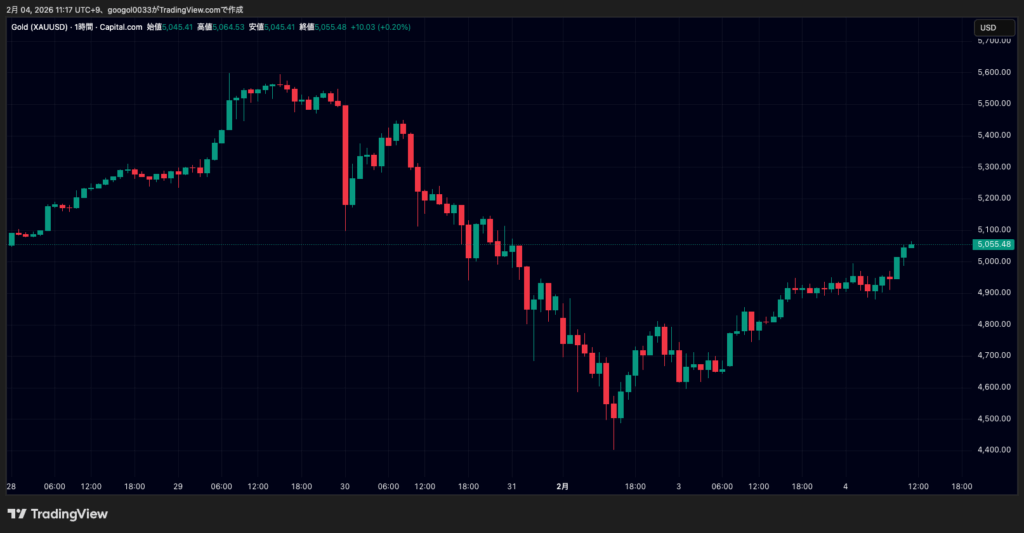Click date 4 on the time axis
This screenshot has width=1024, height=533.
[x=847, y=486]
